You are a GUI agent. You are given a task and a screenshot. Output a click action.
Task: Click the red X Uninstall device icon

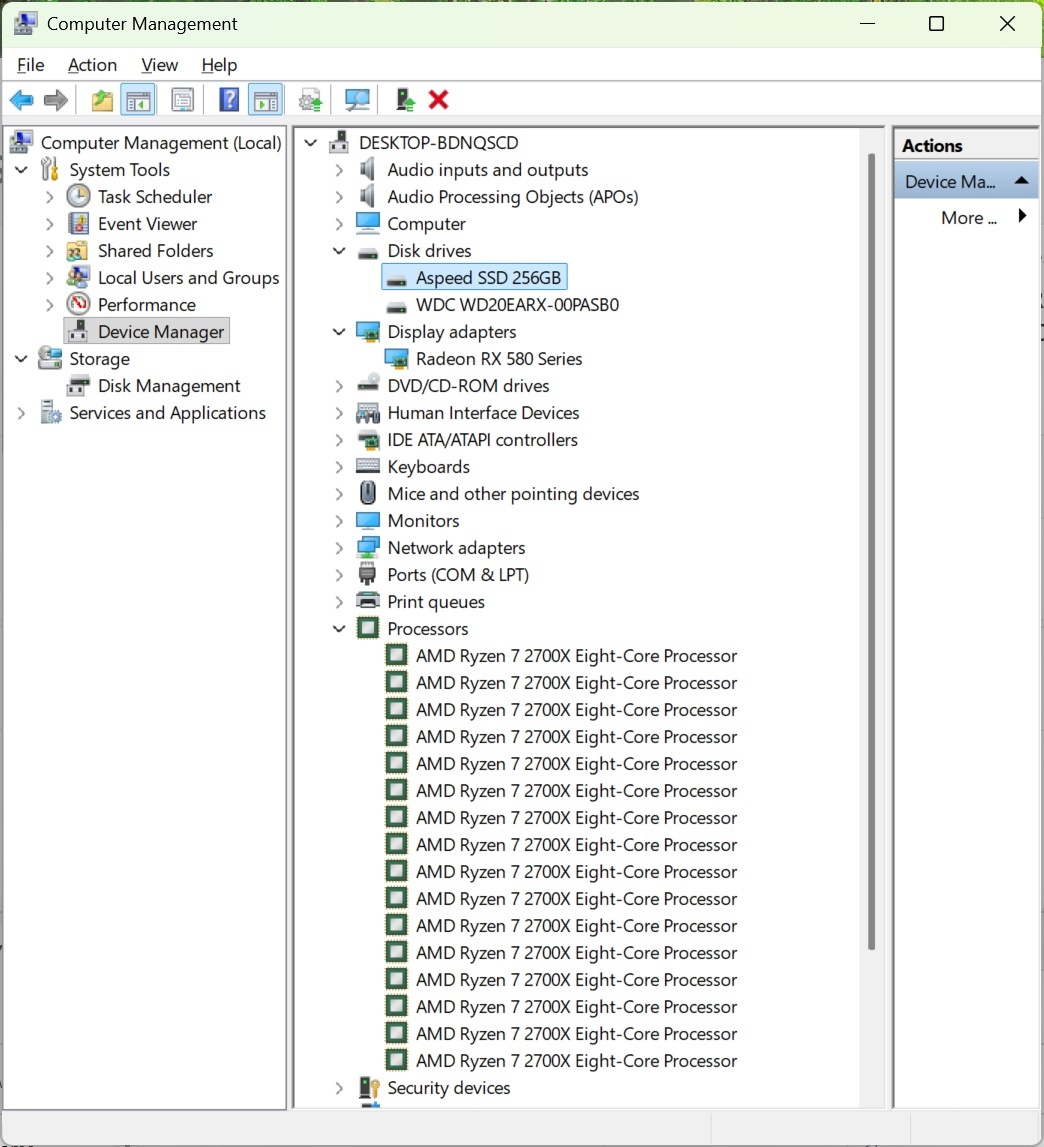438,99
